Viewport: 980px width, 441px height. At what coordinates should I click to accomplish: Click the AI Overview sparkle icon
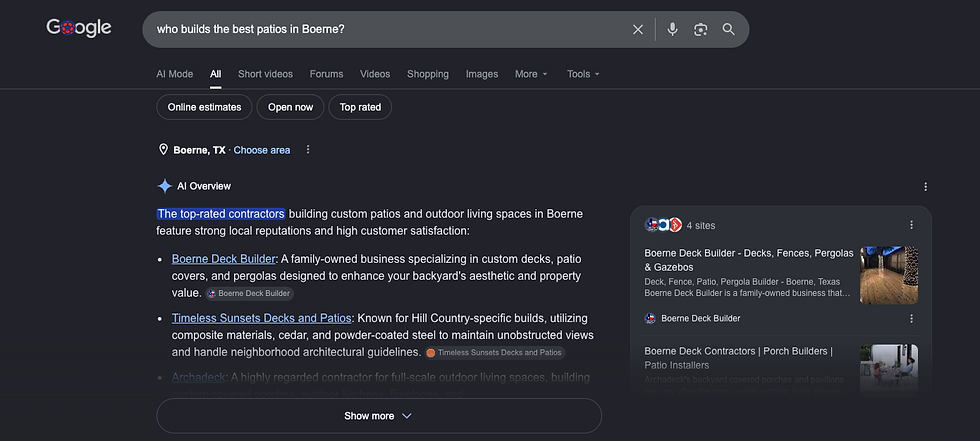coord(164,186)
